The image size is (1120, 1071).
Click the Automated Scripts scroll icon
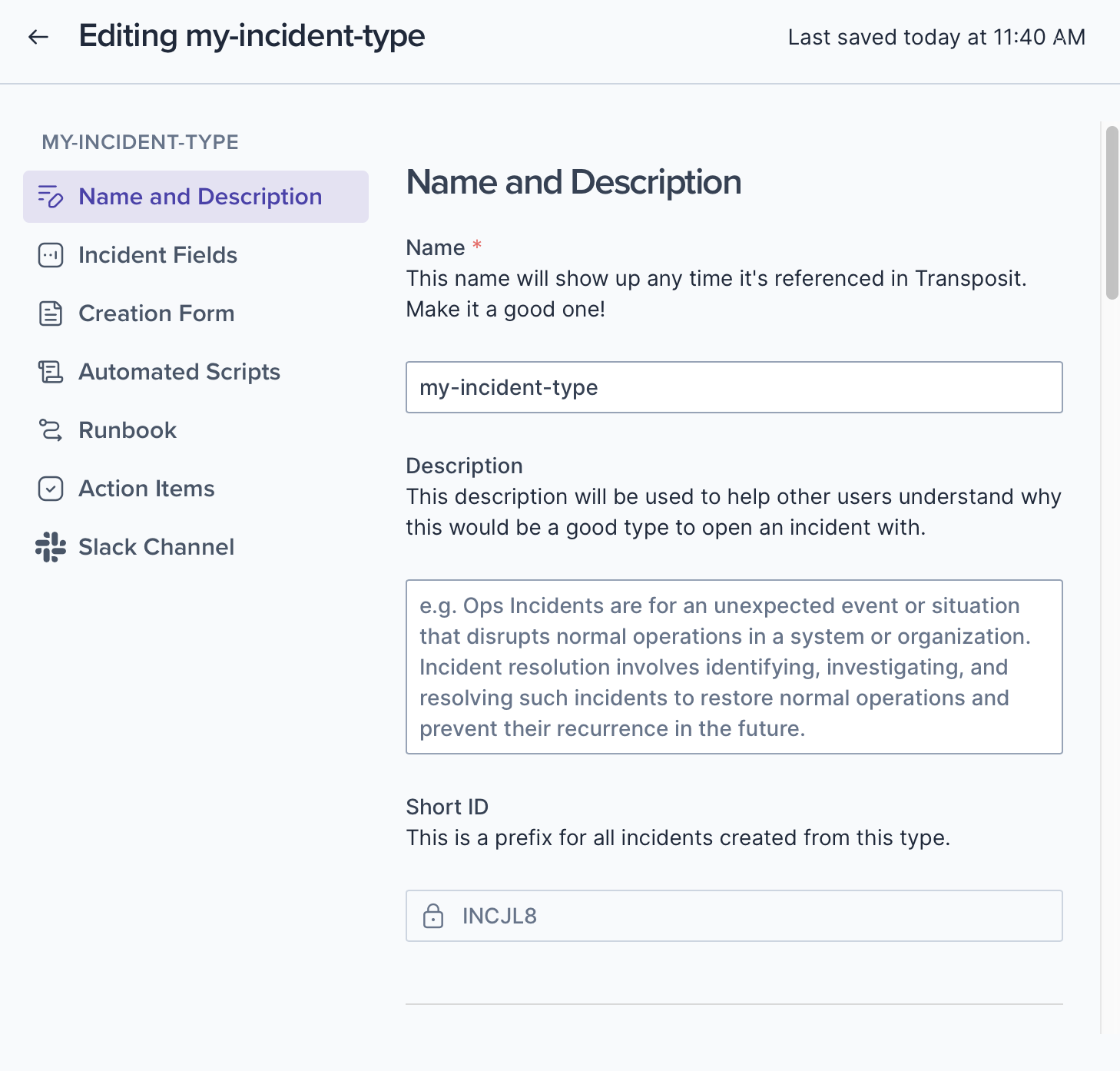point(51,372)
